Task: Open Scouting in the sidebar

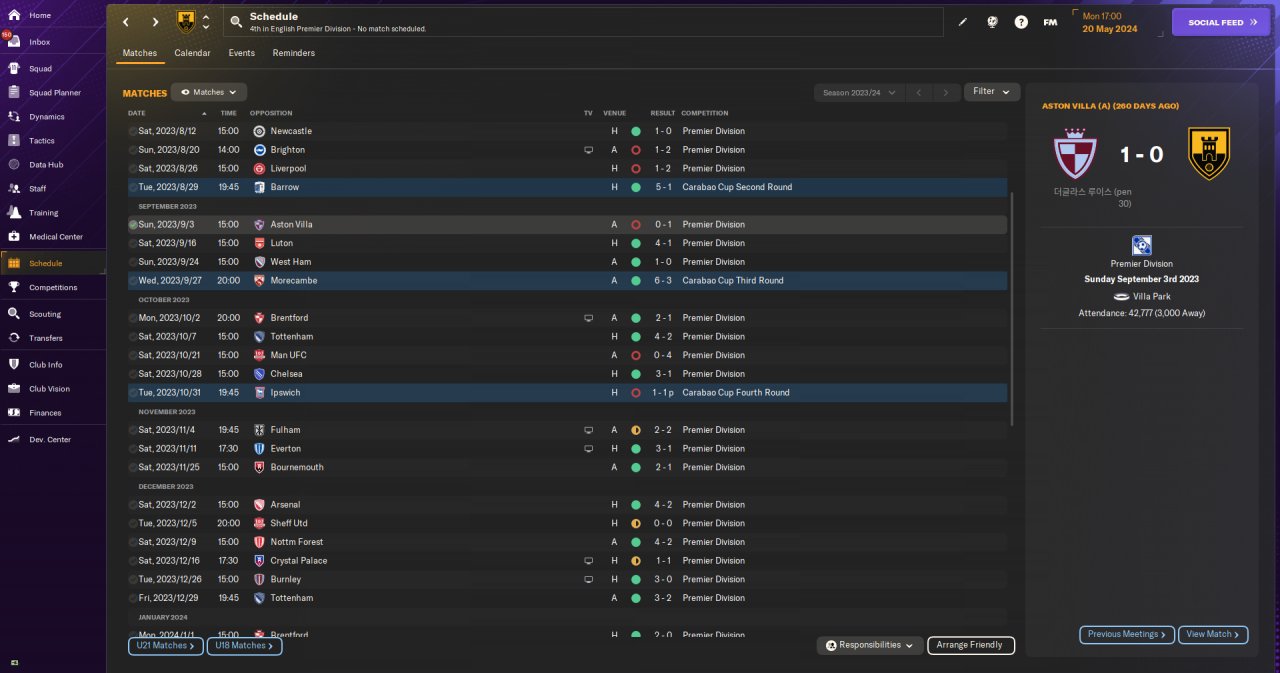Action: point(45,313)
